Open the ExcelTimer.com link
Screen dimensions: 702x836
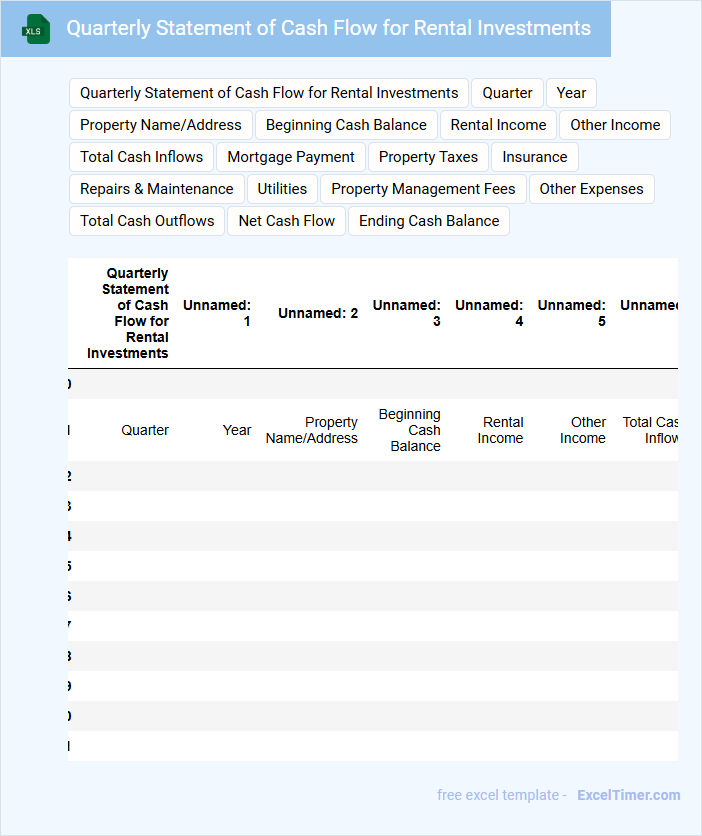coord(629,795)
